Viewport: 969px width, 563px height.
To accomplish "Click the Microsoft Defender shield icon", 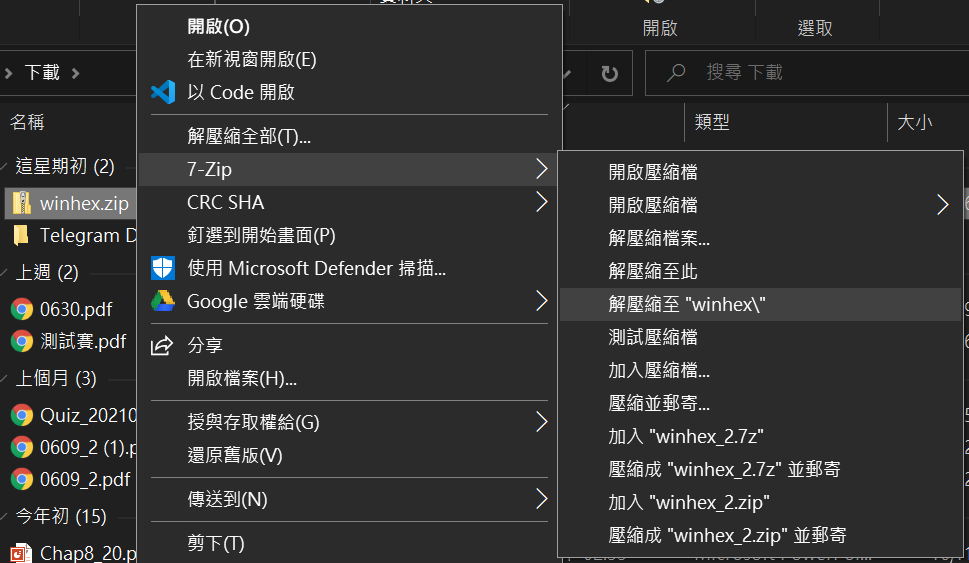I will (x=163, y=268).
